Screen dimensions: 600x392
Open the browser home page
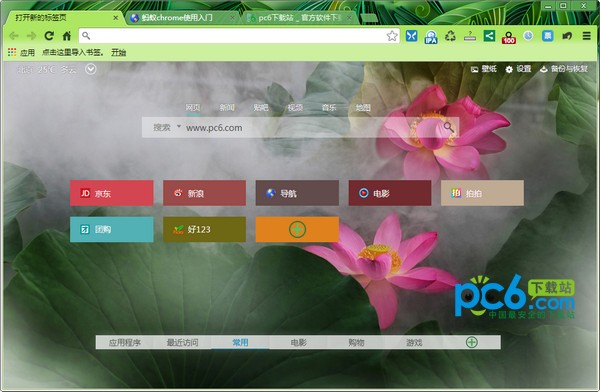pyautogui.click(x=67, y=36)
